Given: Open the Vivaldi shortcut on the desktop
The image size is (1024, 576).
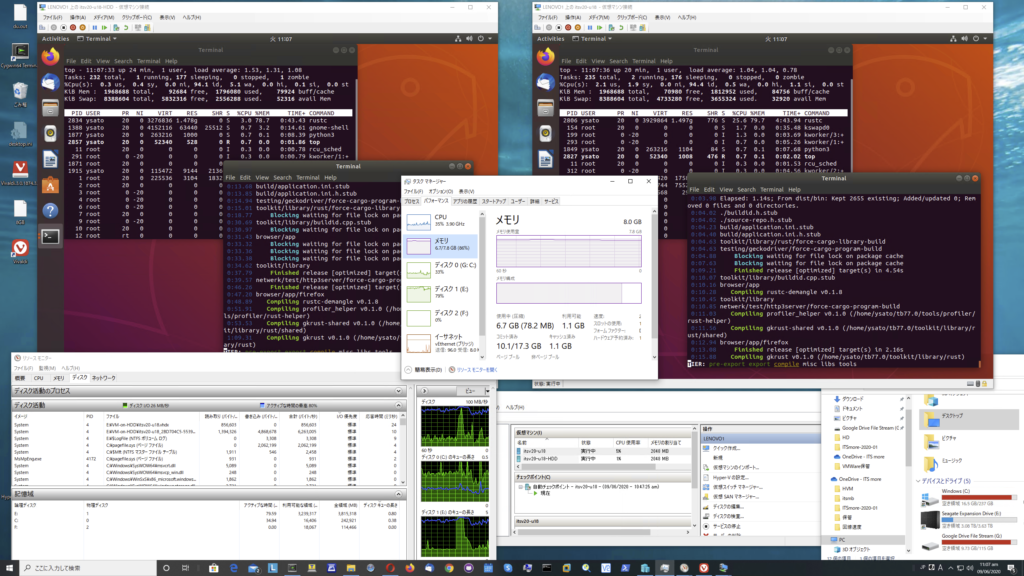Looking at the screenshot, I should pyautogui.click(x=19, y=249).
